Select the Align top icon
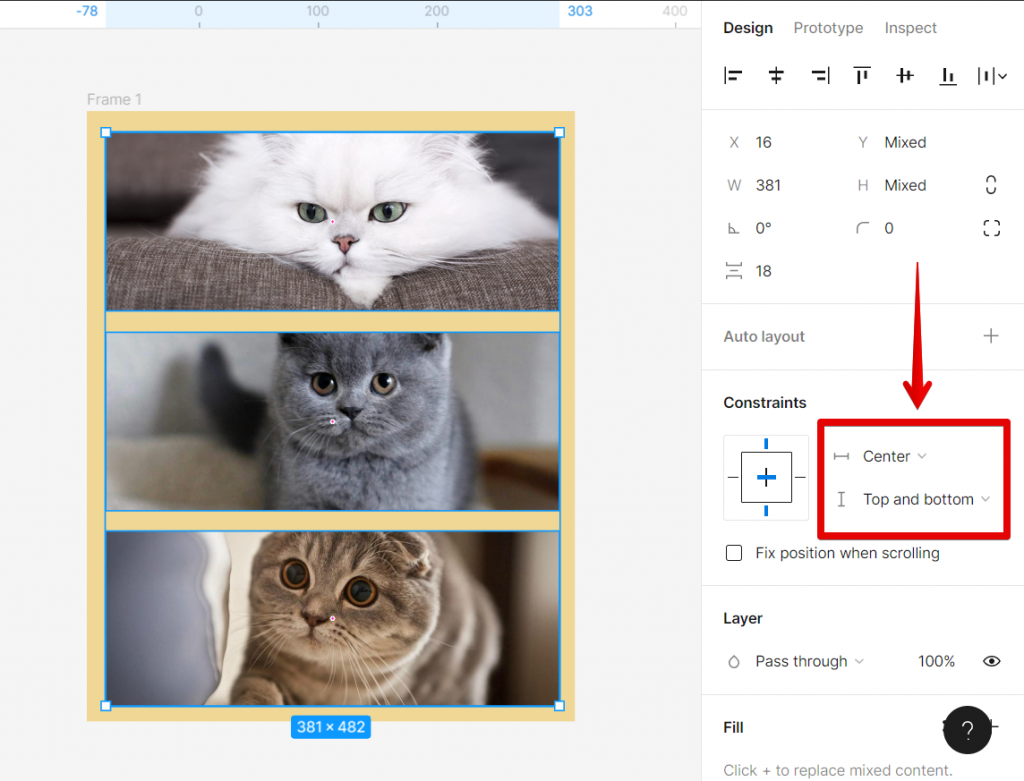The width and height of the screenshot is (1024, 781). (861, 75)
